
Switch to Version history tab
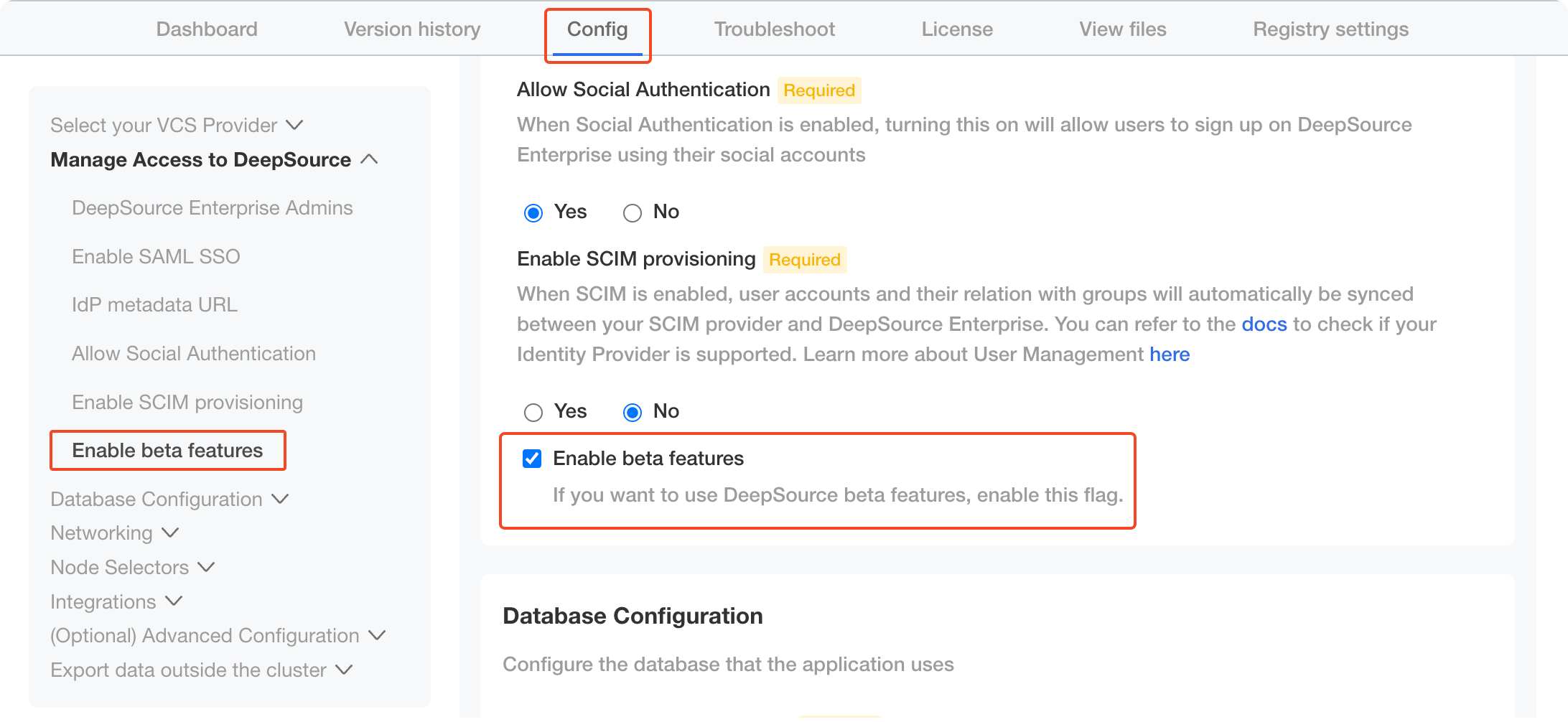[412, 29]
